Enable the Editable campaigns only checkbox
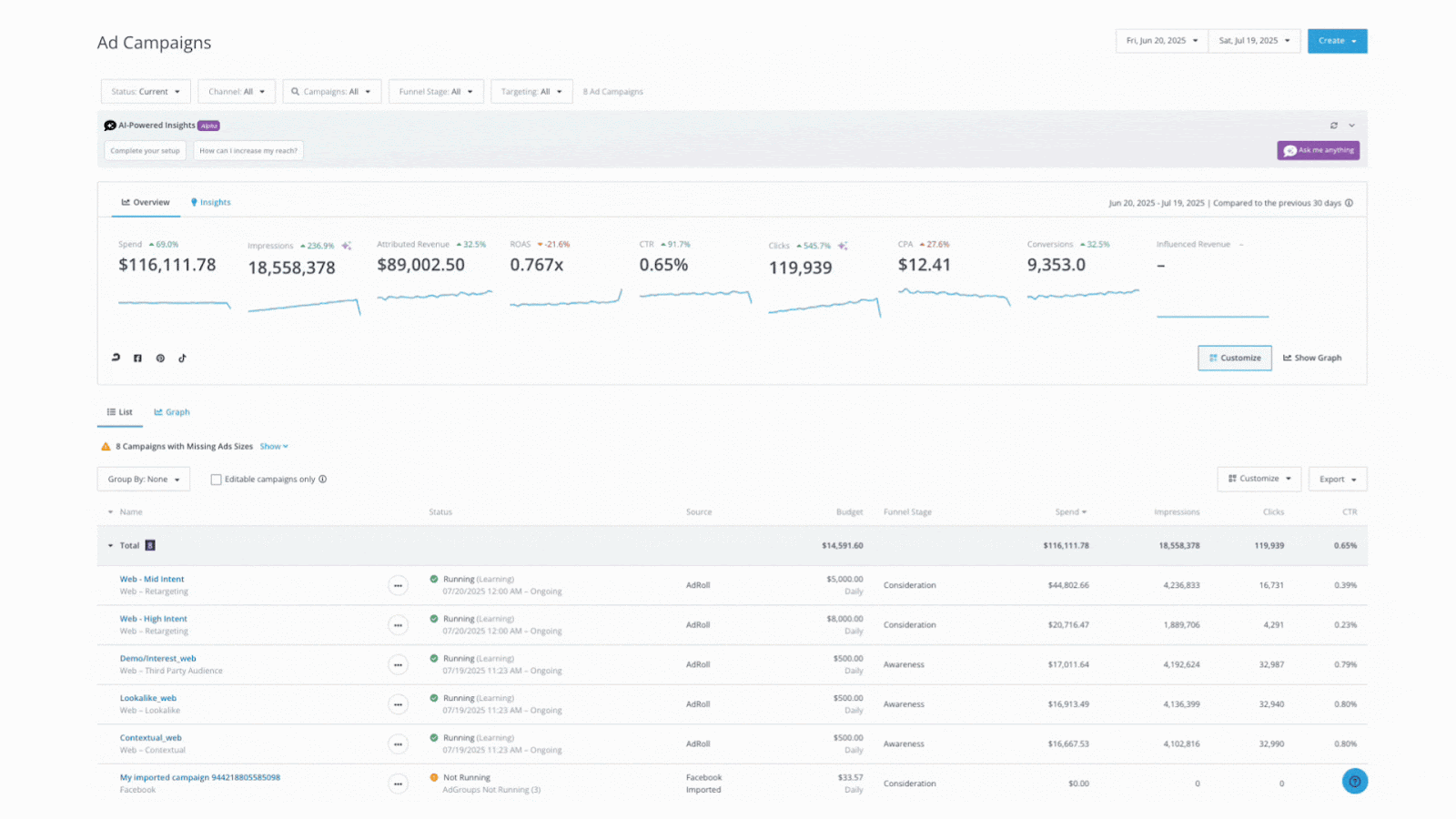The width and height of the screenshot is (1456, 819). 216,480
